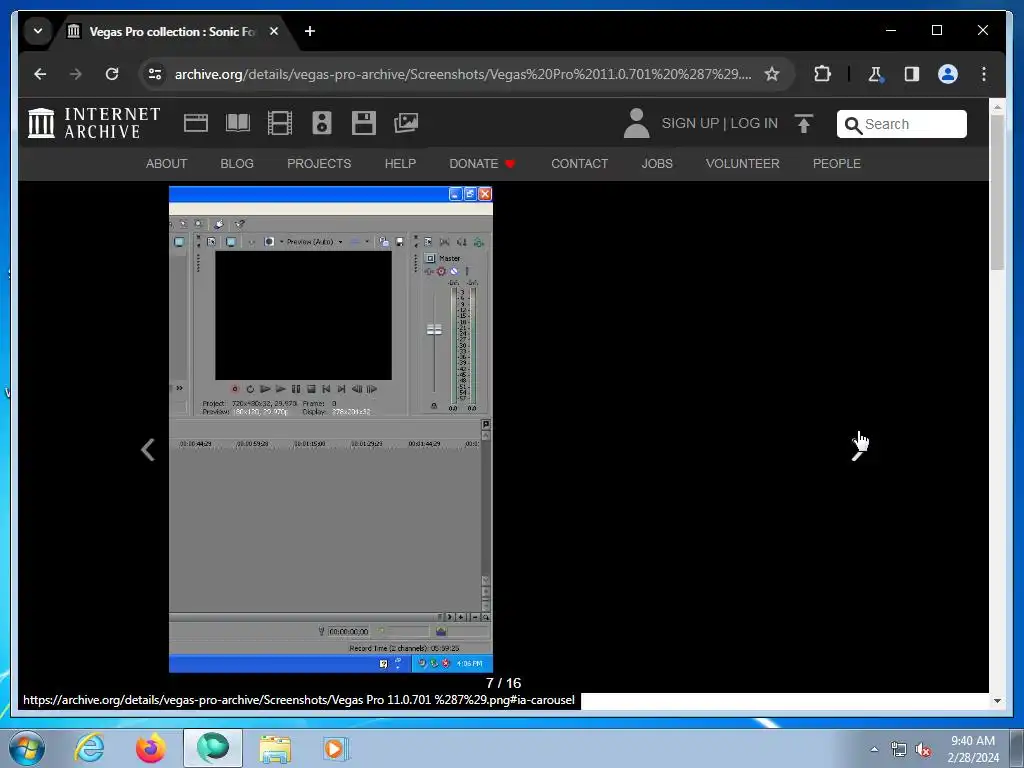Open the Chrome profile avatar
This screenshot has width=1024, height=768.
pyautogui.click(x=948, y=74)
